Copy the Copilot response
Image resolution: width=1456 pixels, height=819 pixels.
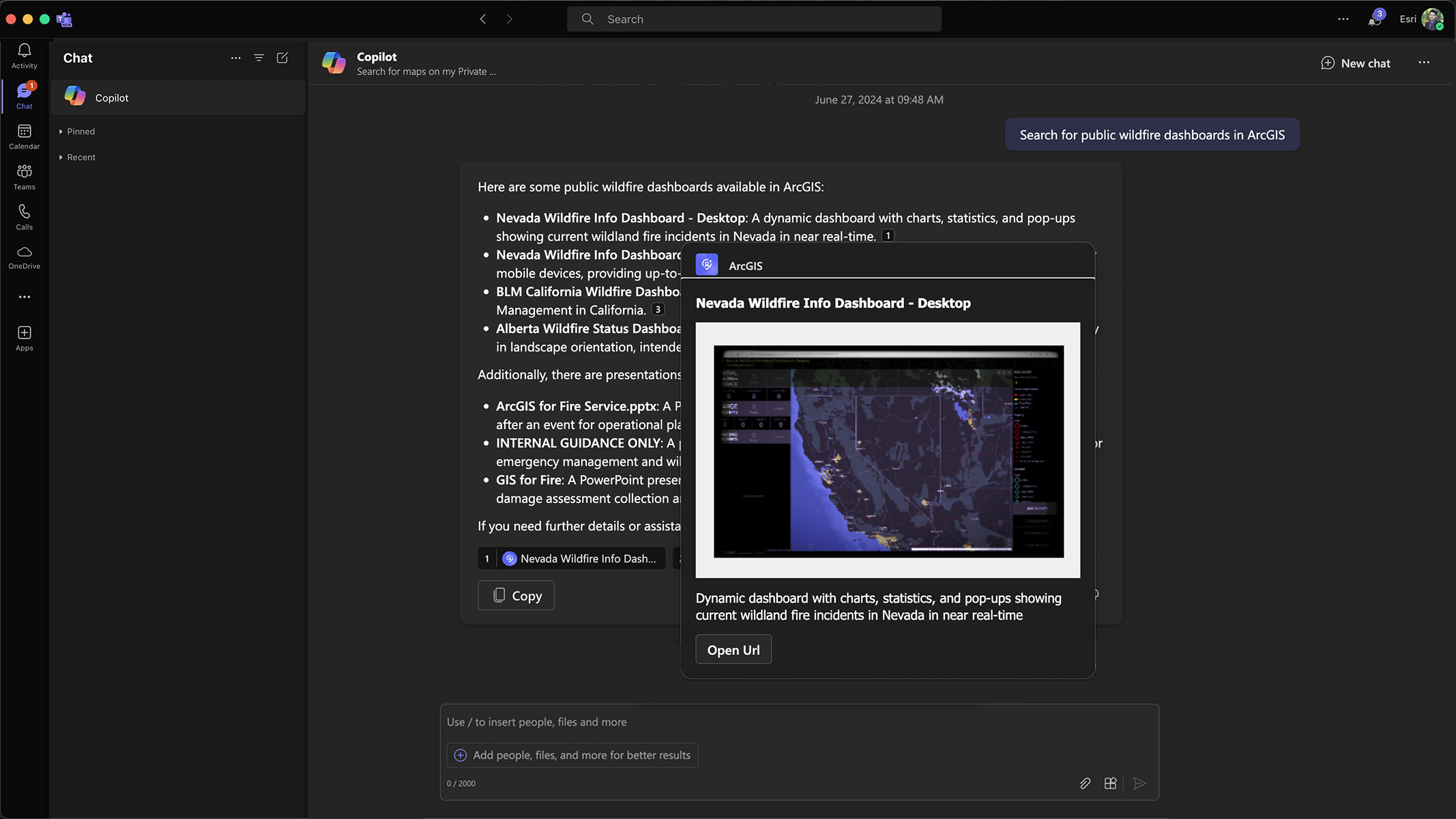point(516,595)
